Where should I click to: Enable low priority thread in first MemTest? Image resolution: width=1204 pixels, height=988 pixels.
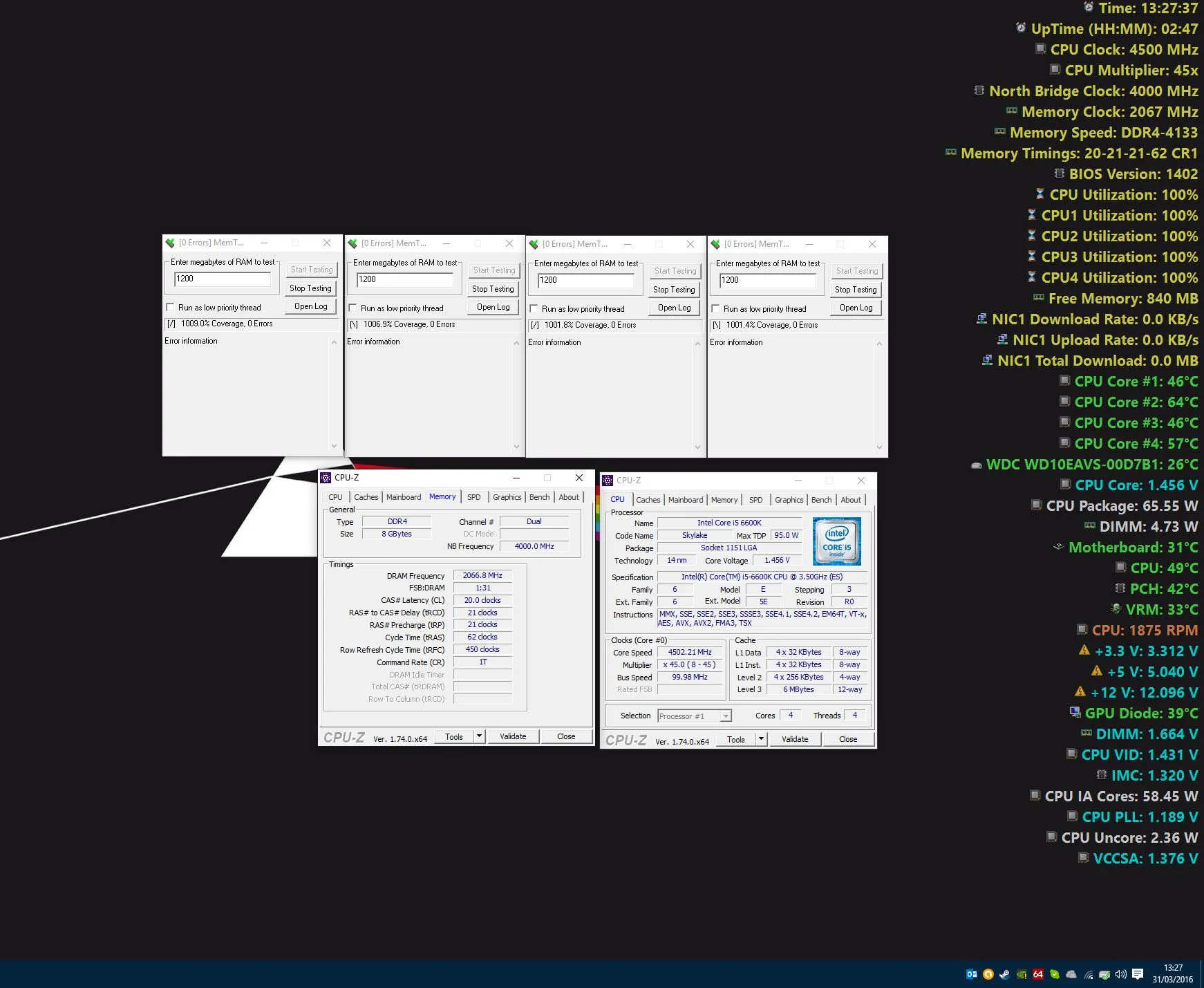point(170,308)
